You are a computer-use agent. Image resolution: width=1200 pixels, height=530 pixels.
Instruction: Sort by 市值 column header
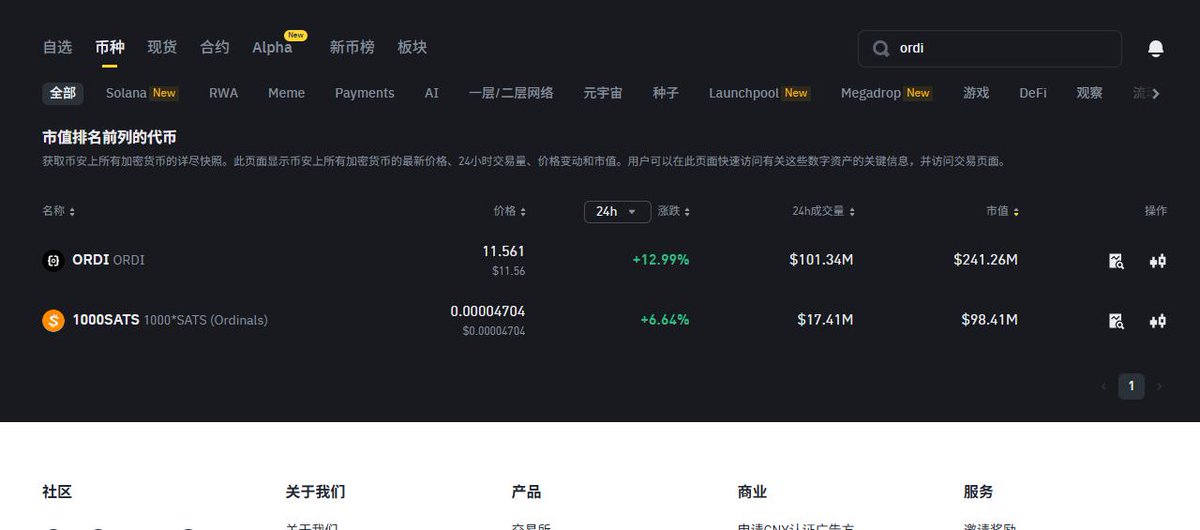(x=1003, y=211)
